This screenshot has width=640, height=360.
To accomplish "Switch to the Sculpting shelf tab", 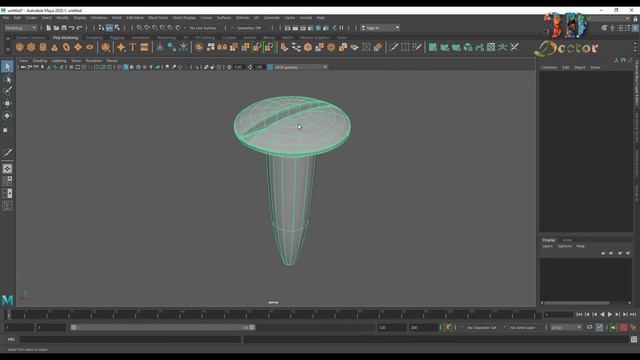I will click(x=94, y=38).
